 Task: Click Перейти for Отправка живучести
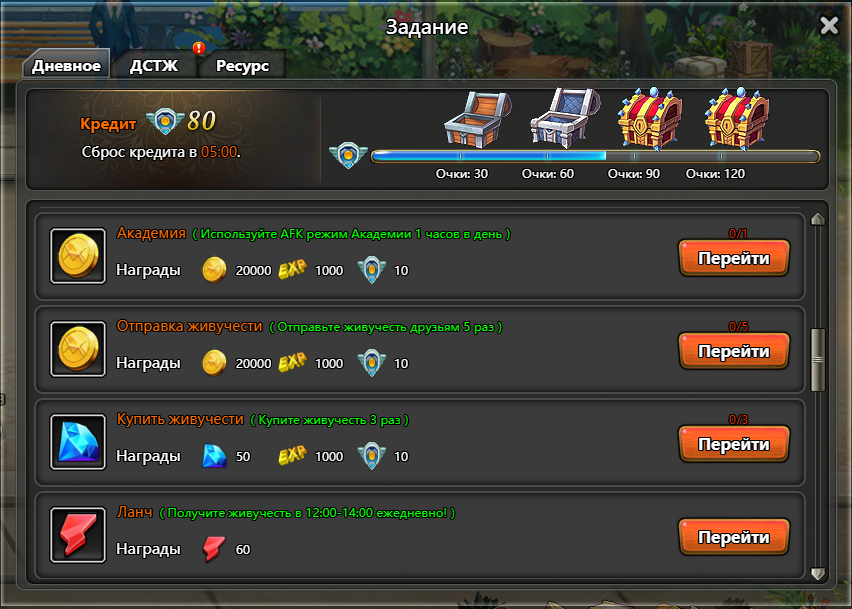[x=734, y=351]
